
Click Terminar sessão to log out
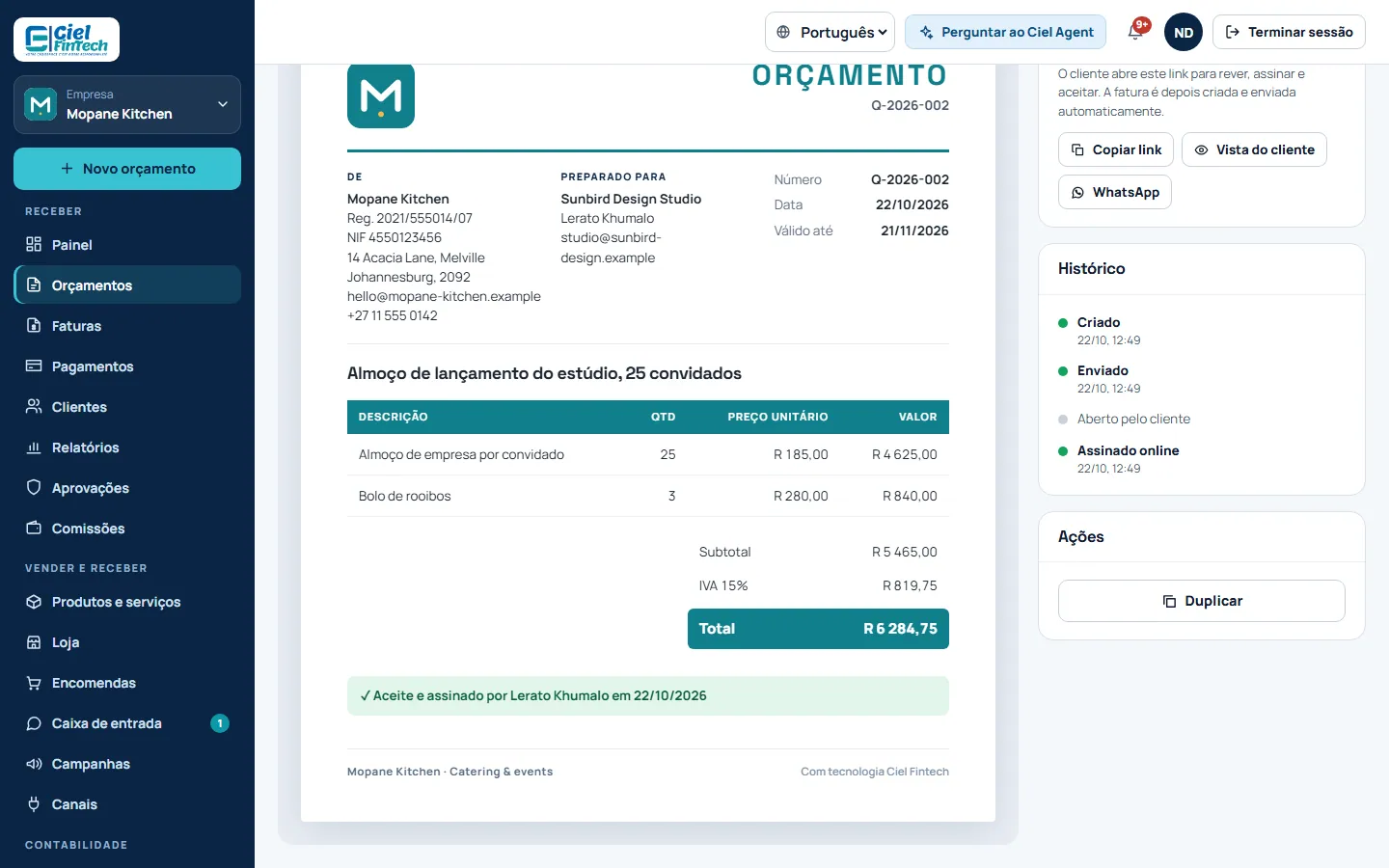[x=1289, y=32]
